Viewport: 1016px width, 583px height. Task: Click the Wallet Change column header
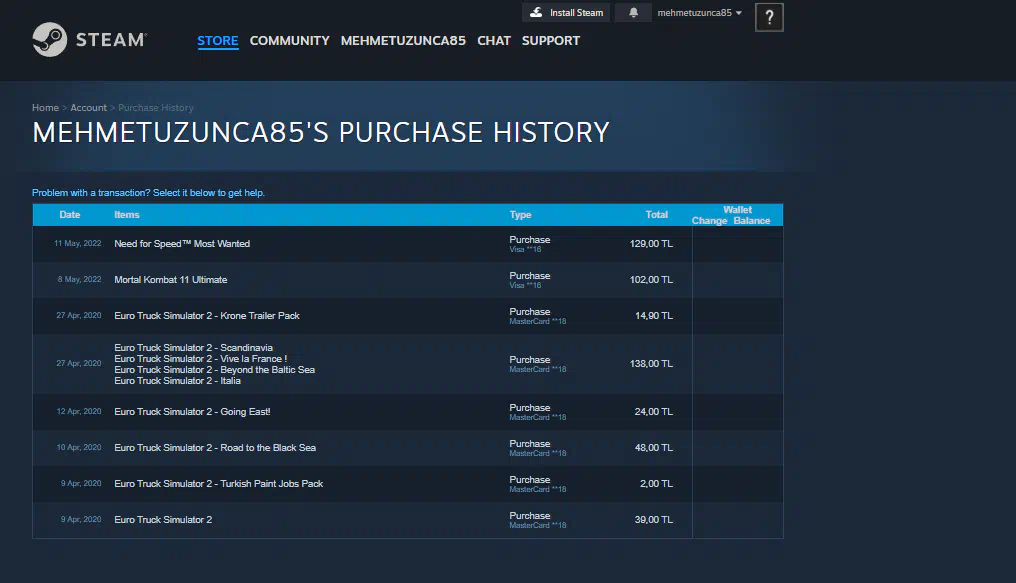pos(710,221)
